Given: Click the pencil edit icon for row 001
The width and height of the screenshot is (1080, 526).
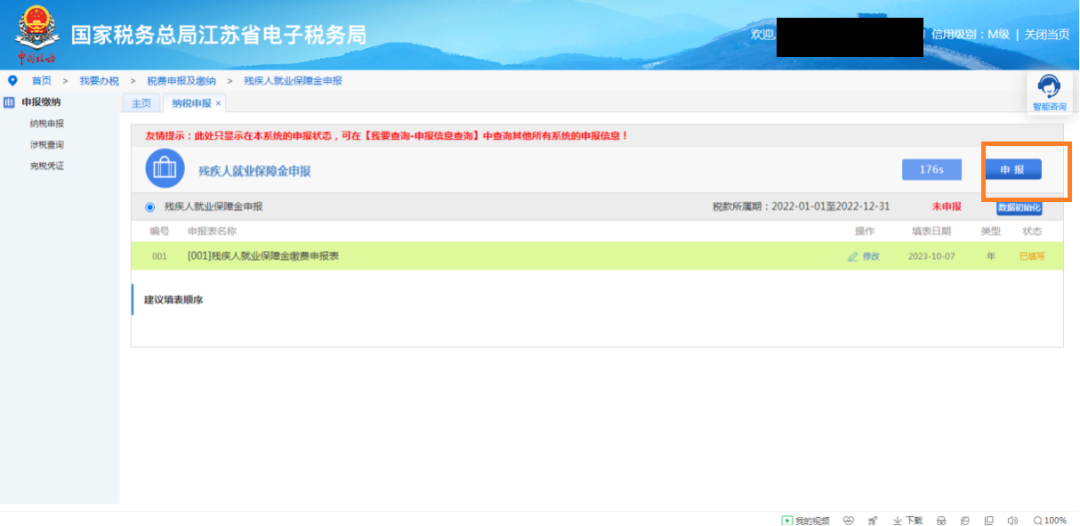Looking at the screenshot, I should [x=853, y=257].
